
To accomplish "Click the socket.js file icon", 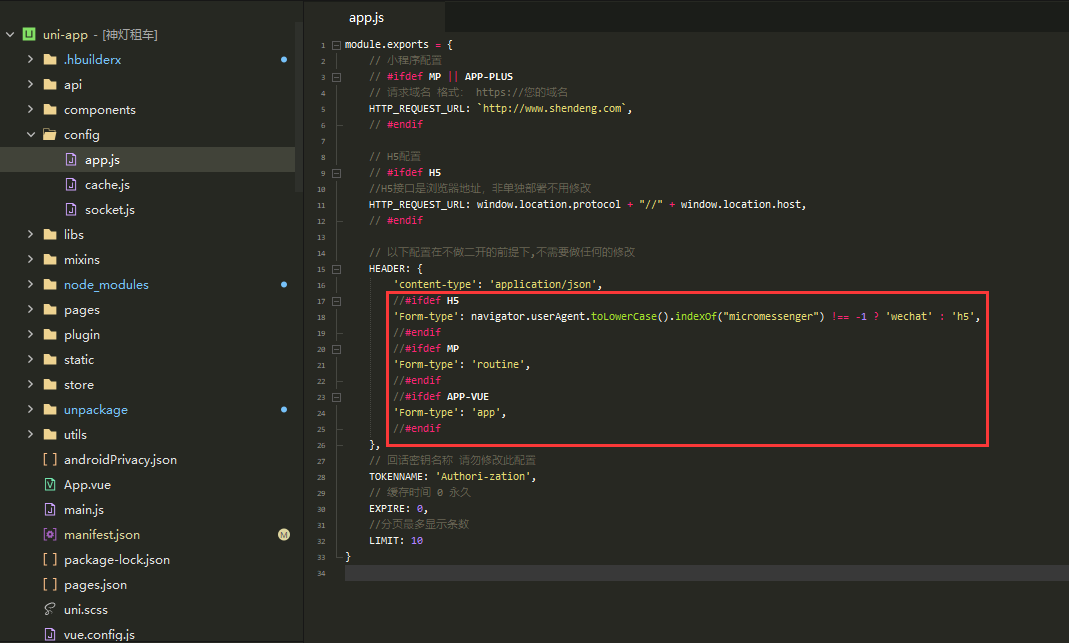I will pyautogui.click(x=70, y=210).
